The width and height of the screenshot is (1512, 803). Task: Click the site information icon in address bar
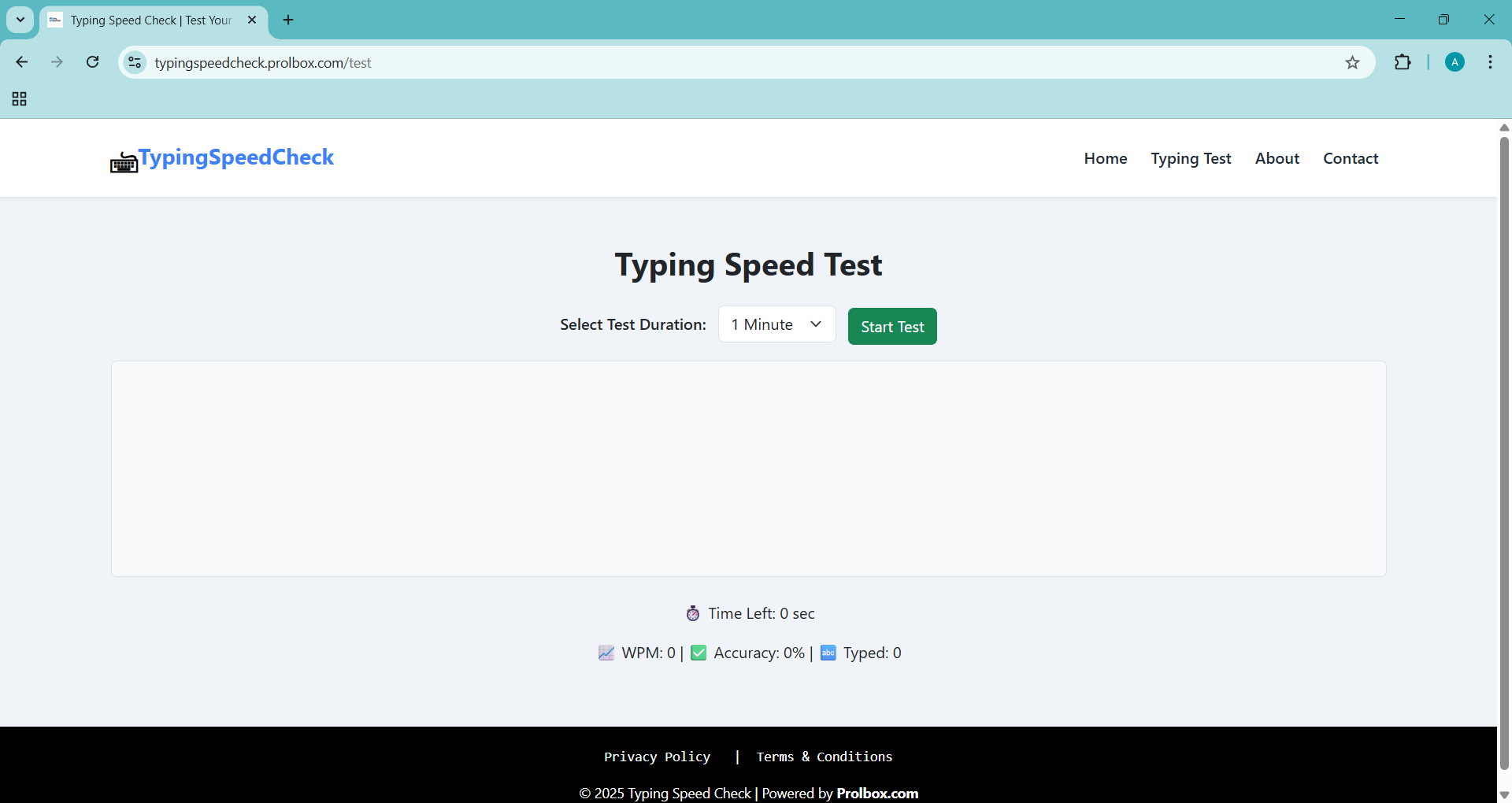(x=135, y=62)
